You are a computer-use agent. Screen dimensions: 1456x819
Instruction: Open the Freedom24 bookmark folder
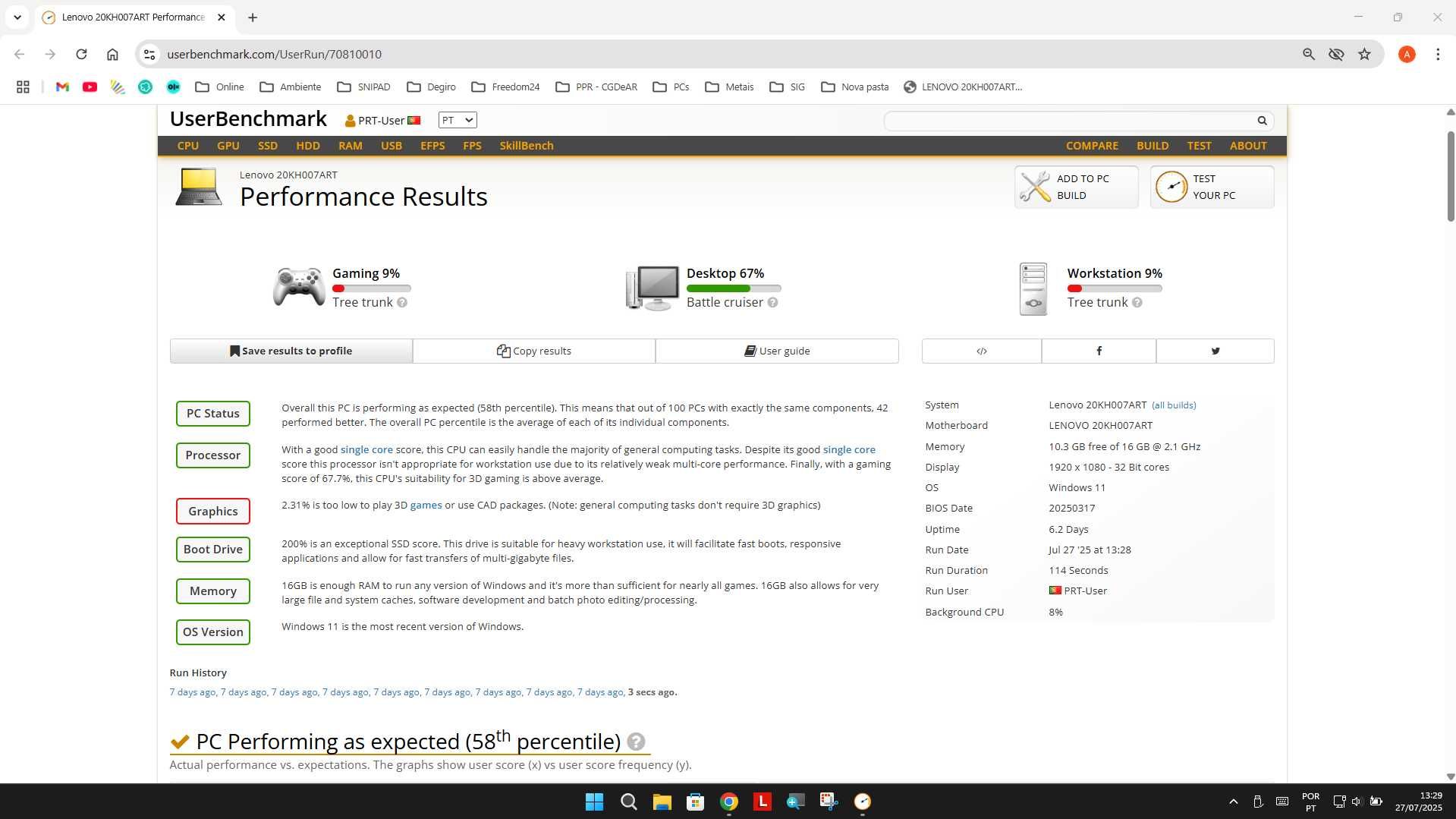coord(505,87)
